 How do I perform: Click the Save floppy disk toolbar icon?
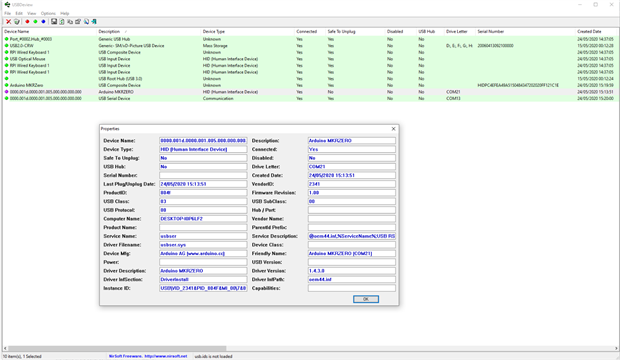tap(54, 22)
